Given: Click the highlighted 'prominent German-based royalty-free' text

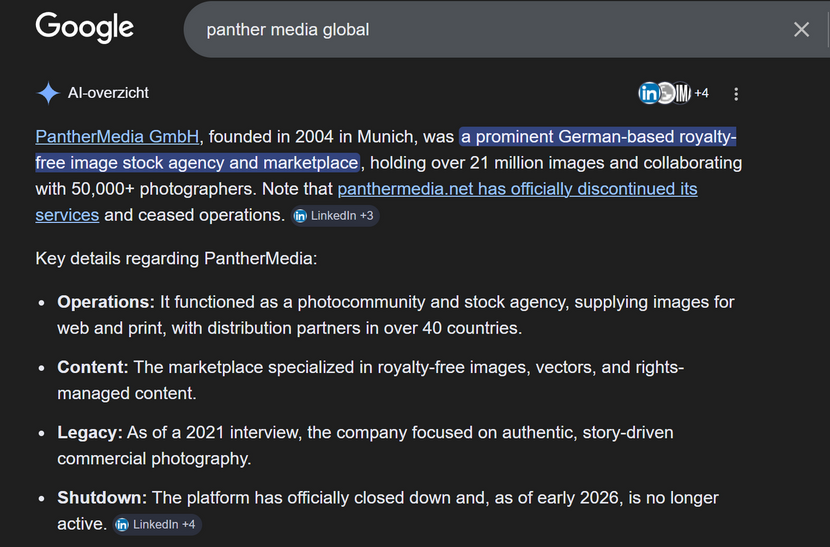Looking at the screenshot, I should [597, 137].
